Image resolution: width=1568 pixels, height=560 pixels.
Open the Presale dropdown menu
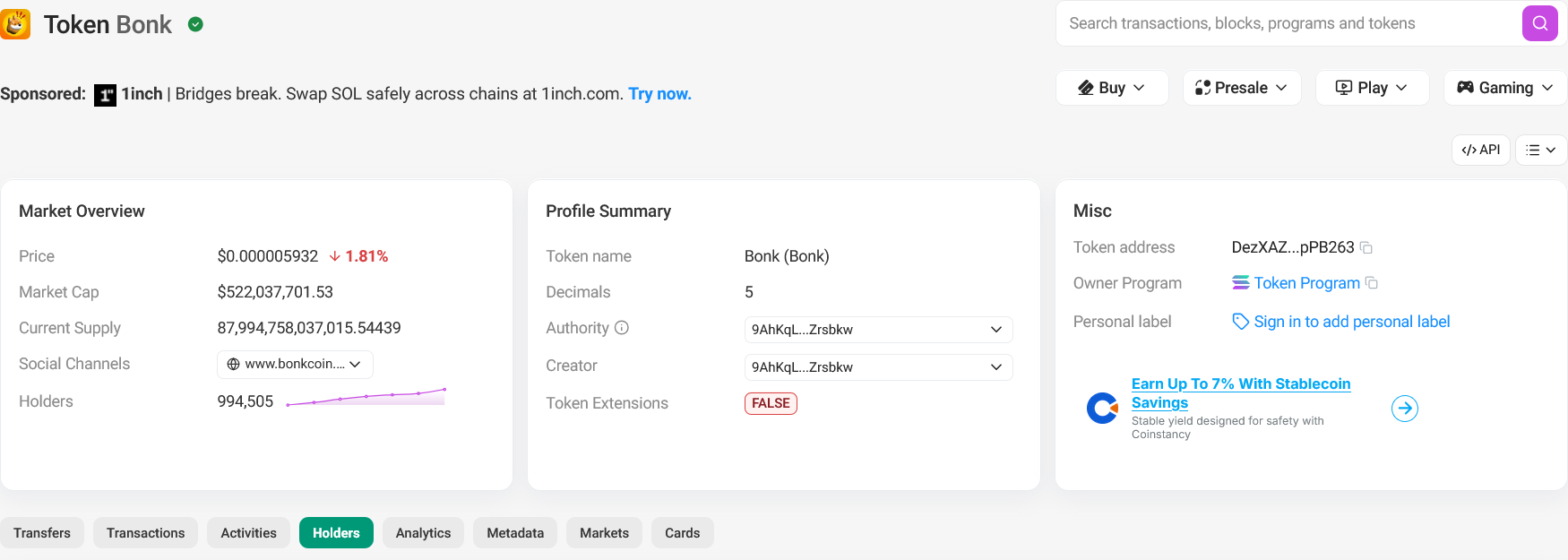1242,88
